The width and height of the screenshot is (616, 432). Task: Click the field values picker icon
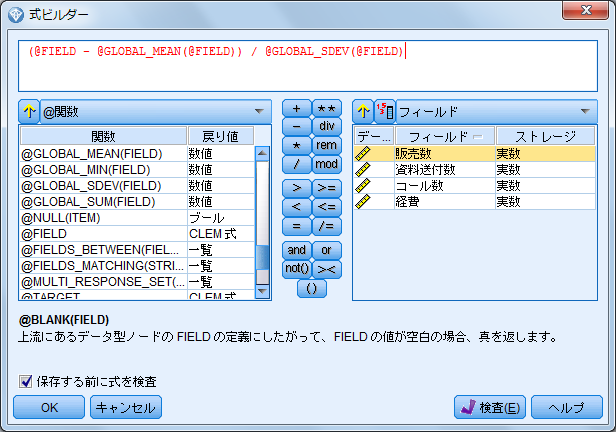pos(385,112)
